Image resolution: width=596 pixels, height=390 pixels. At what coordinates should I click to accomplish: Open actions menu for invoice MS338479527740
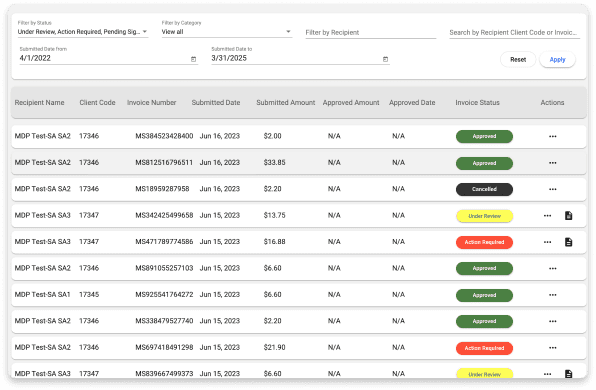552,321
